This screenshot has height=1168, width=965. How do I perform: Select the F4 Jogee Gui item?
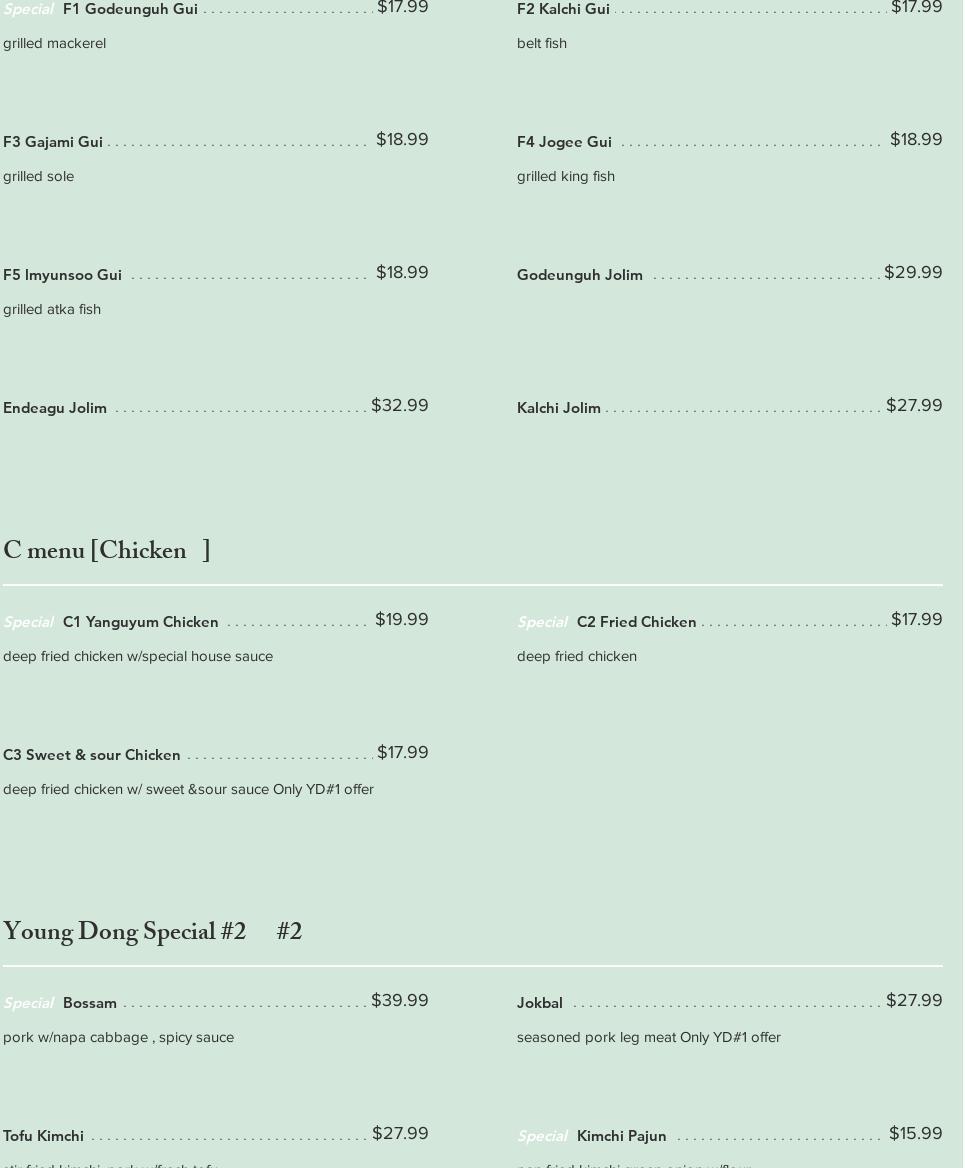564,142
